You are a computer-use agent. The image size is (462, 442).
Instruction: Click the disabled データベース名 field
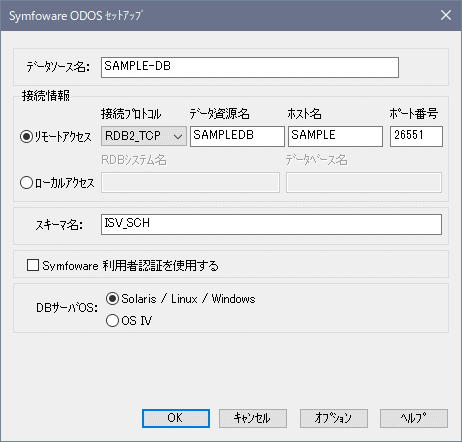coord(364,182)
